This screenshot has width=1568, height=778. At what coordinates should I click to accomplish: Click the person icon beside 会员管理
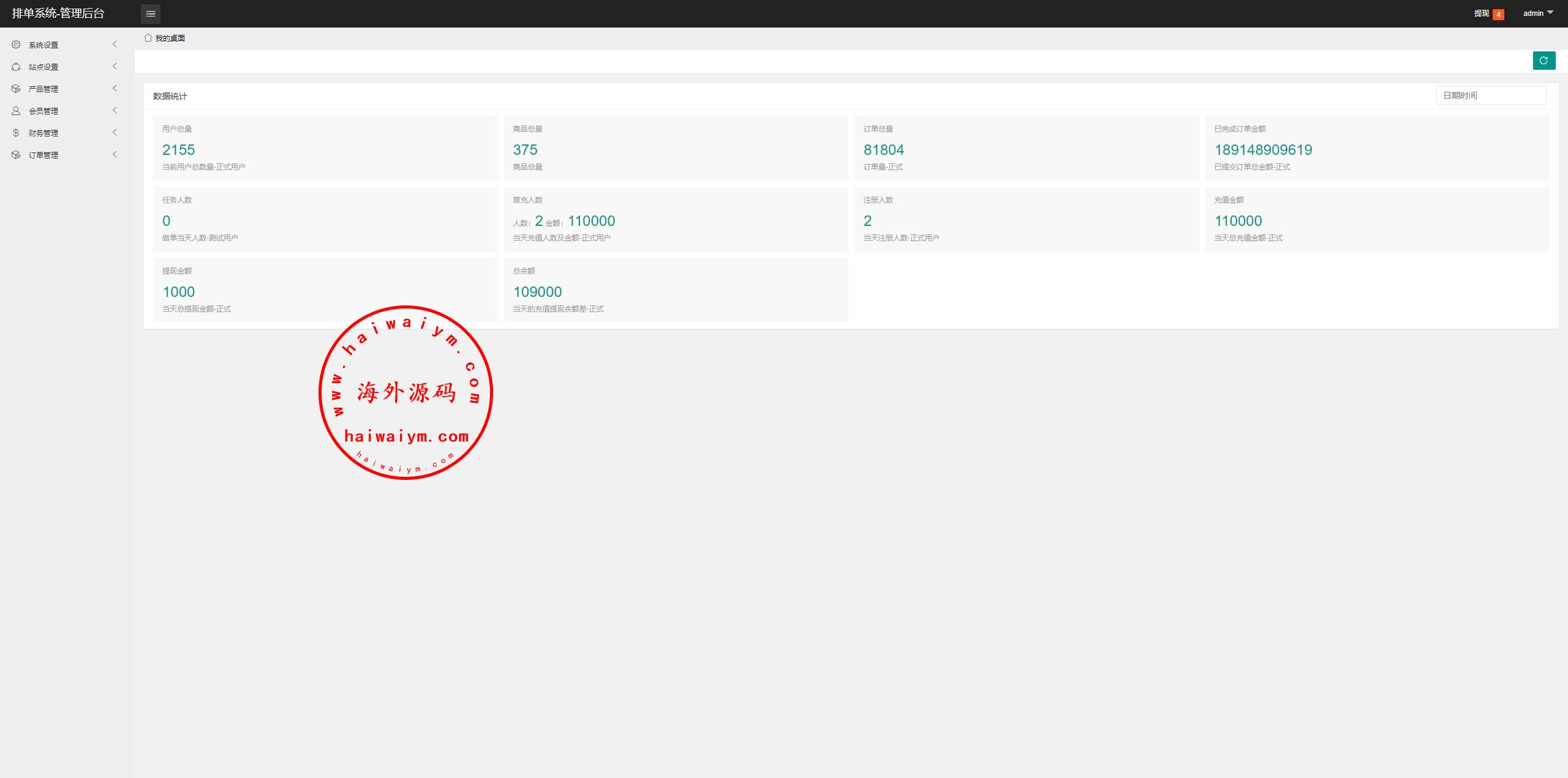pyautogui.click(x=16, y=111)
